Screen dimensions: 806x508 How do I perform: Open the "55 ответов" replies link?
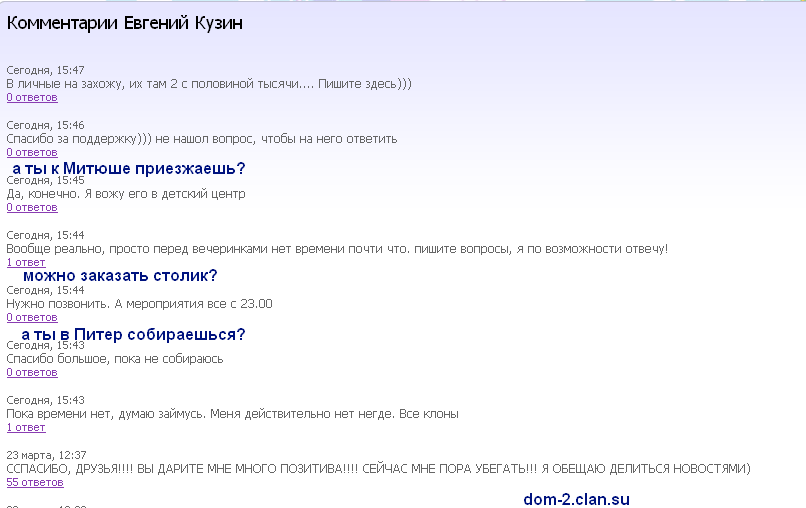click(x=35, y=482)
